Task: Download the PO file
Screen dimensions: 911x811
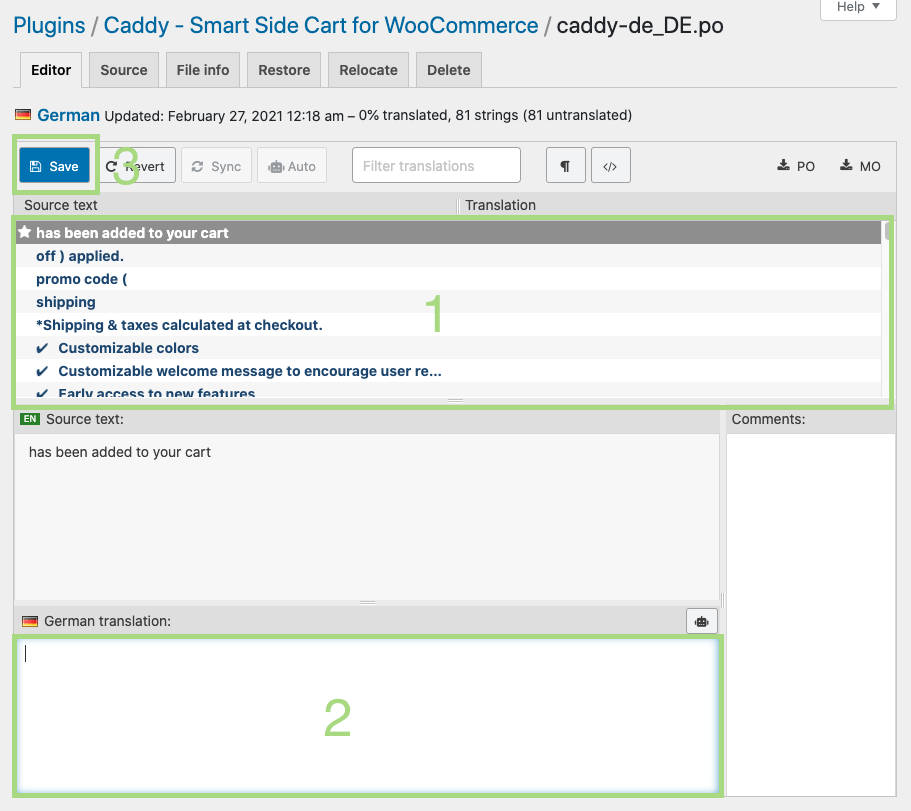Action: tap(797, 166)
